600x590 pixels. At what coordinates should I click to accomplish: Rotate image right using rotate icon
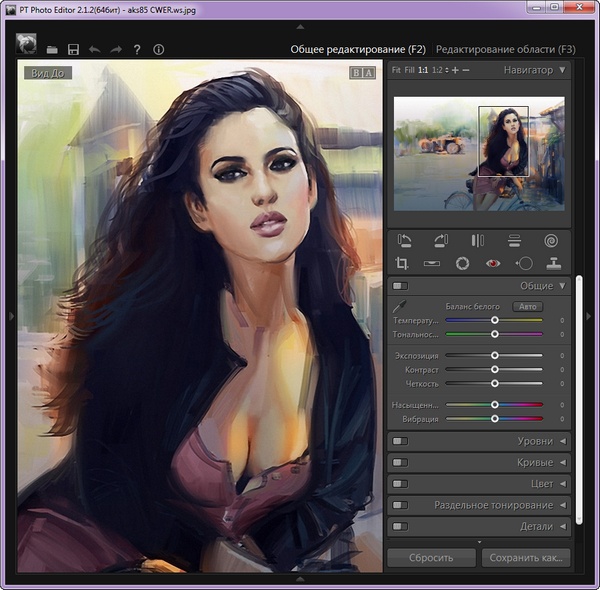coord(441,240)
